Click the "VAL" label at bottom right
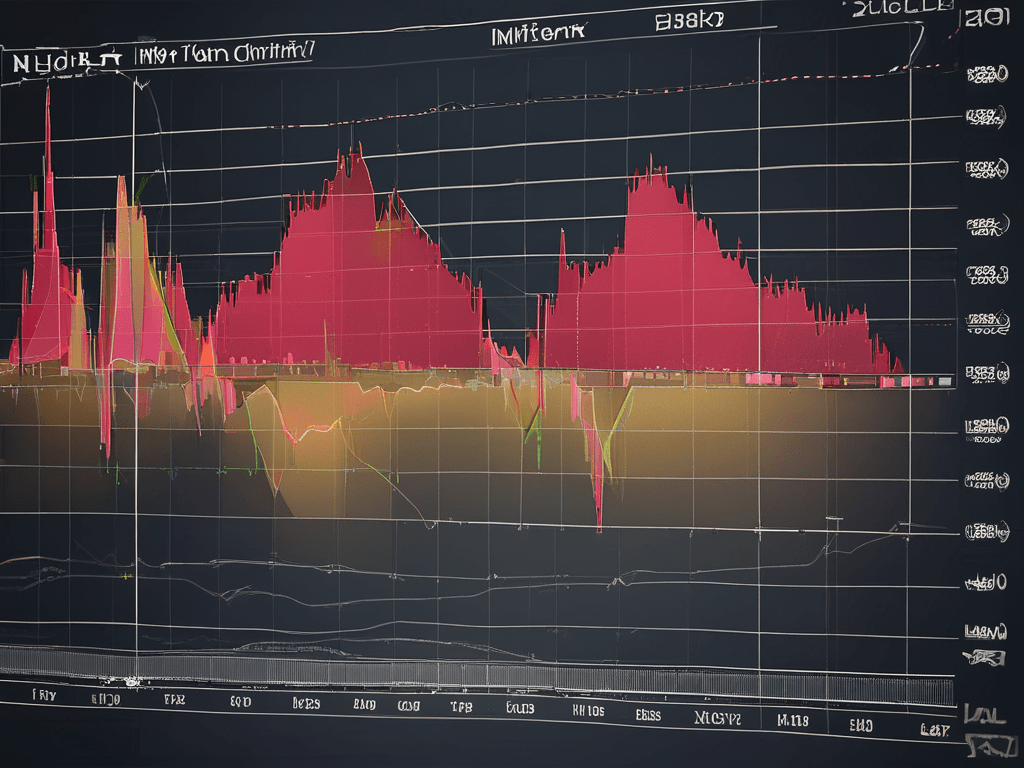This screenshot has height=768, width=1024. click(x=986, y=714)
